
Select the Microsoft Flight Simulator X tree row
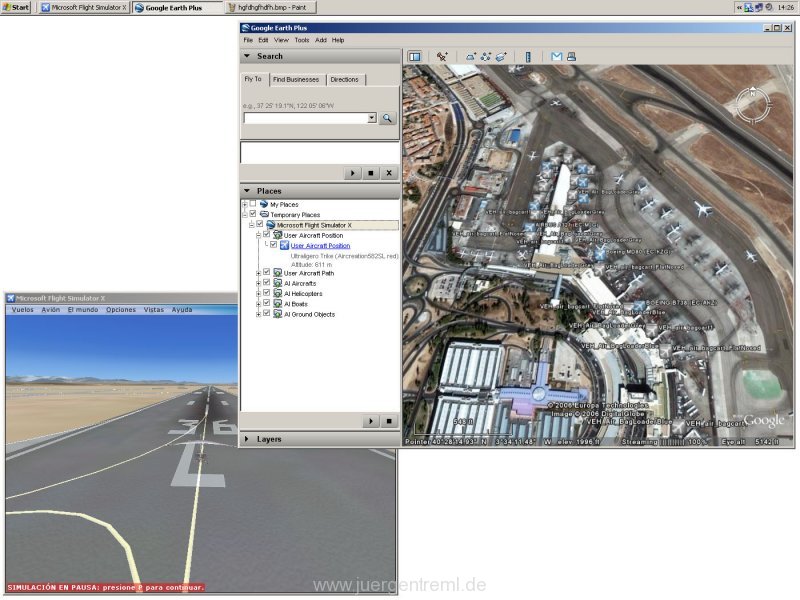click(x=332, y=225)
